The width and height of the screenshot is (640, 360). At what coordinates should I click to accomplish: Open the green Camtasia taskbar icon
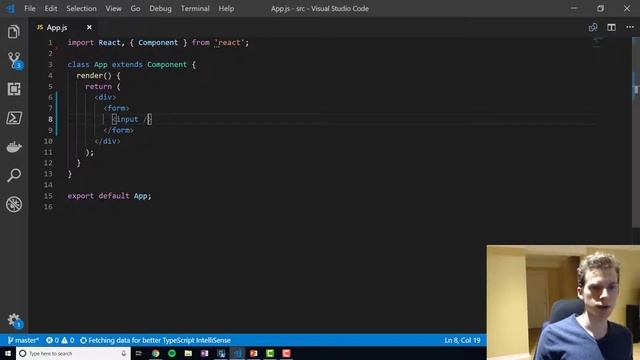[x=270, y=353]
